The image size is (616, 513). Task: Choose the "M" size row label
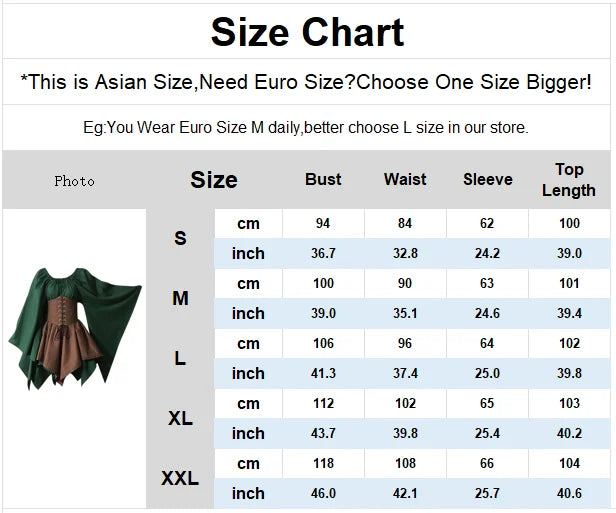tap(180, 298)
